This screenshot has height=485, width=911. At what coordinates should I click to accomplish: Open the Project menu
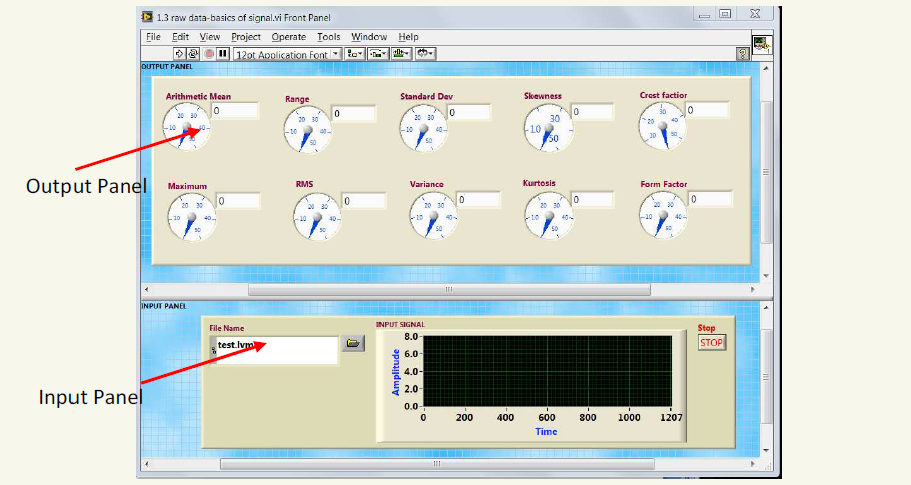point(246,37)
